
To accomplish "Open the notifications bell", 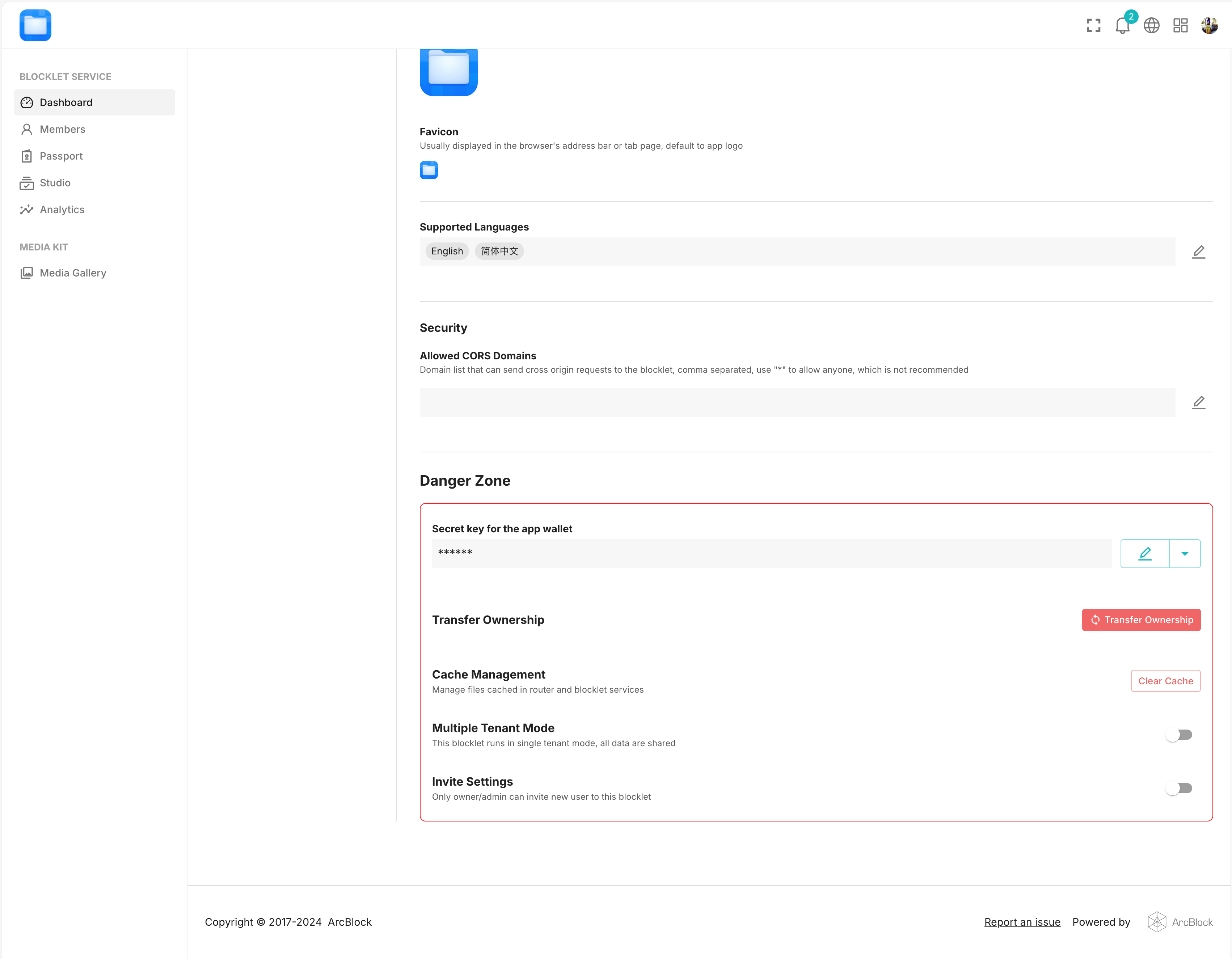I will [x=1122, y=25].
